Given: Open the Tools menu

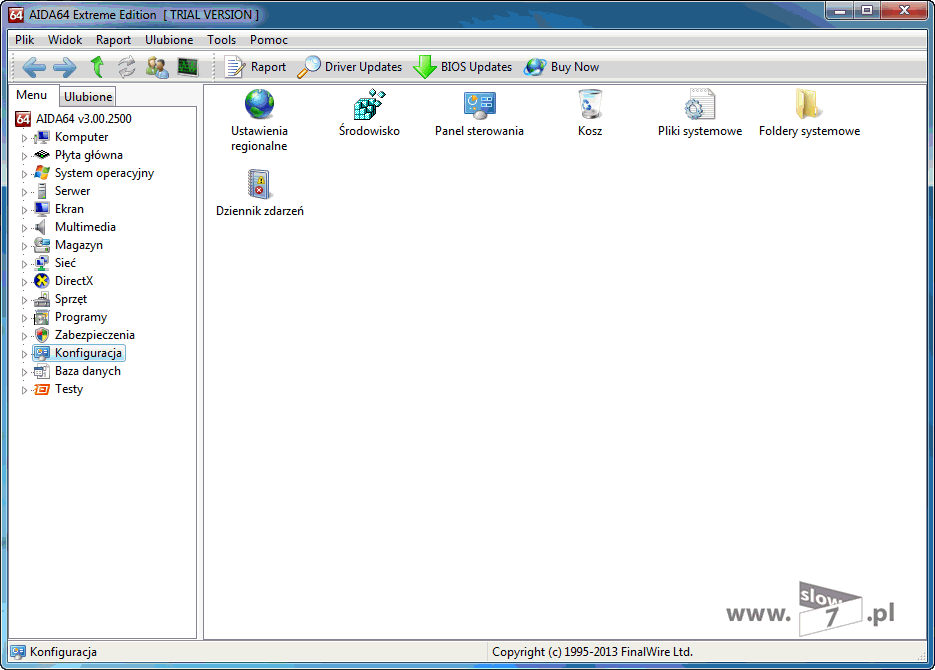Looking at the screenshot, I should 222,40.
